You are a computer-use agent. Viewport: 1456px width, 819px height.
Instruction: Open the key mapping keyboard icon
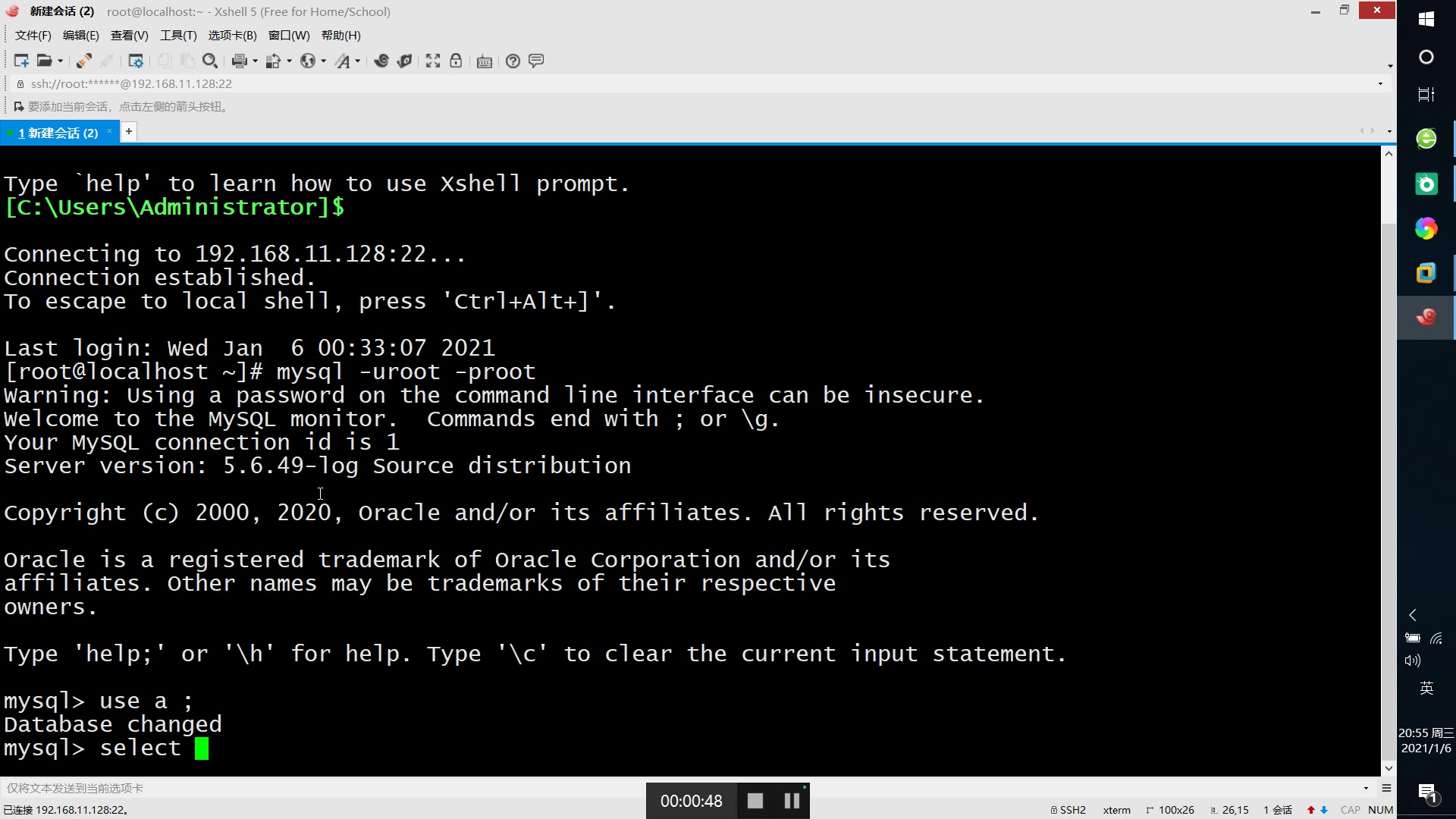(485, 61)
